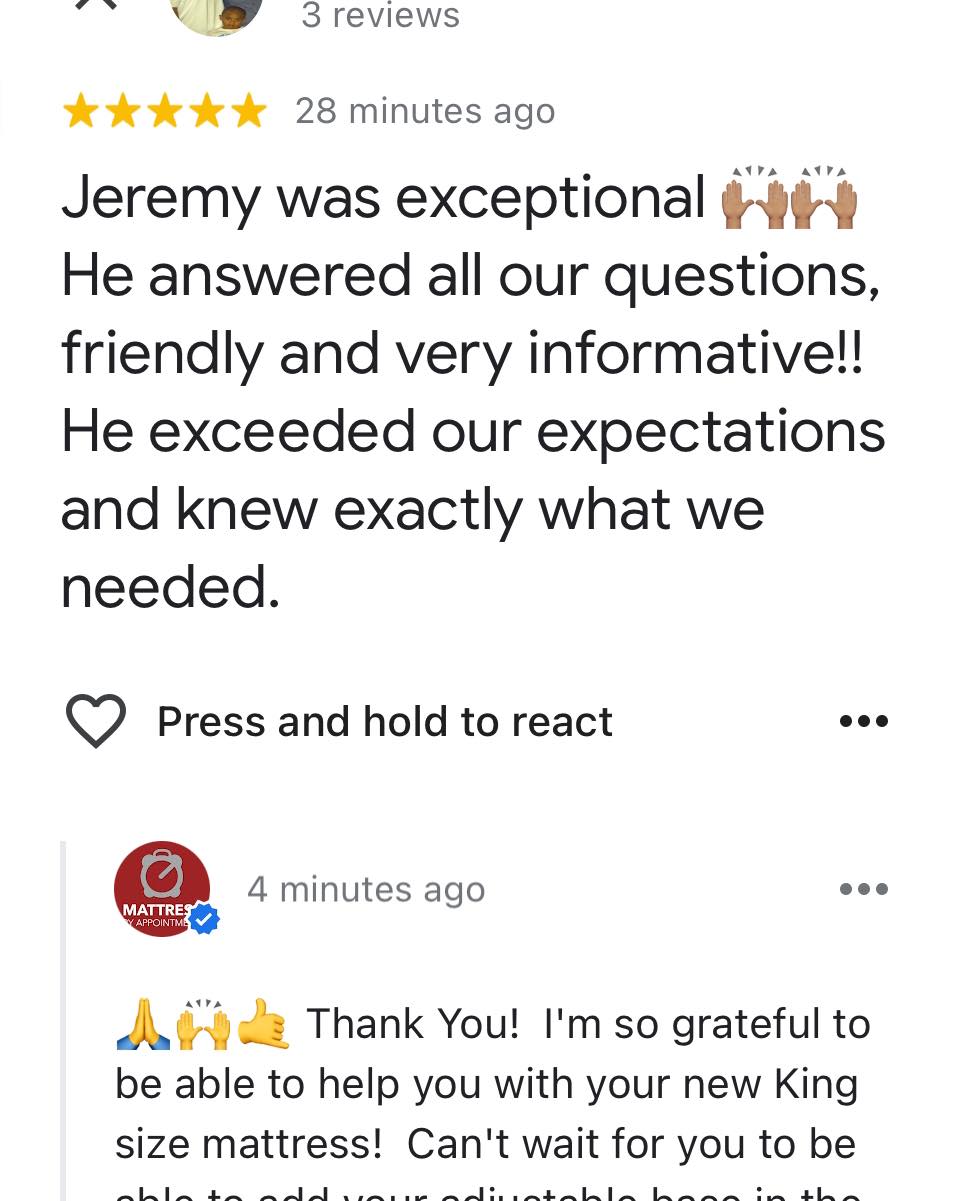Open review options three-dot menu

[x=864, y=721]
